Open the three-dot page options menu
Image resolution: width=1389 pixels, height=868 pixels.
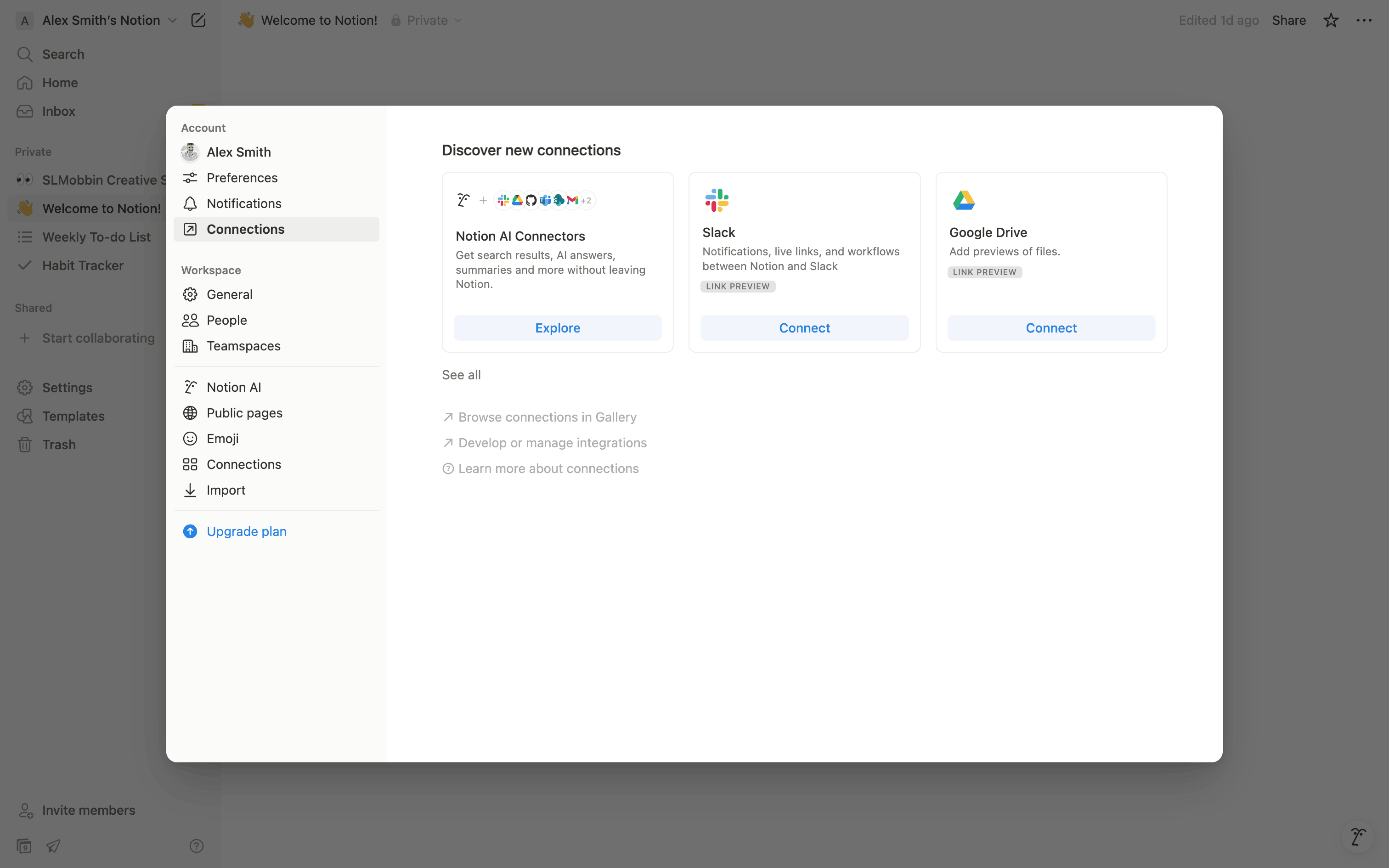click(x=1364, y=20)
